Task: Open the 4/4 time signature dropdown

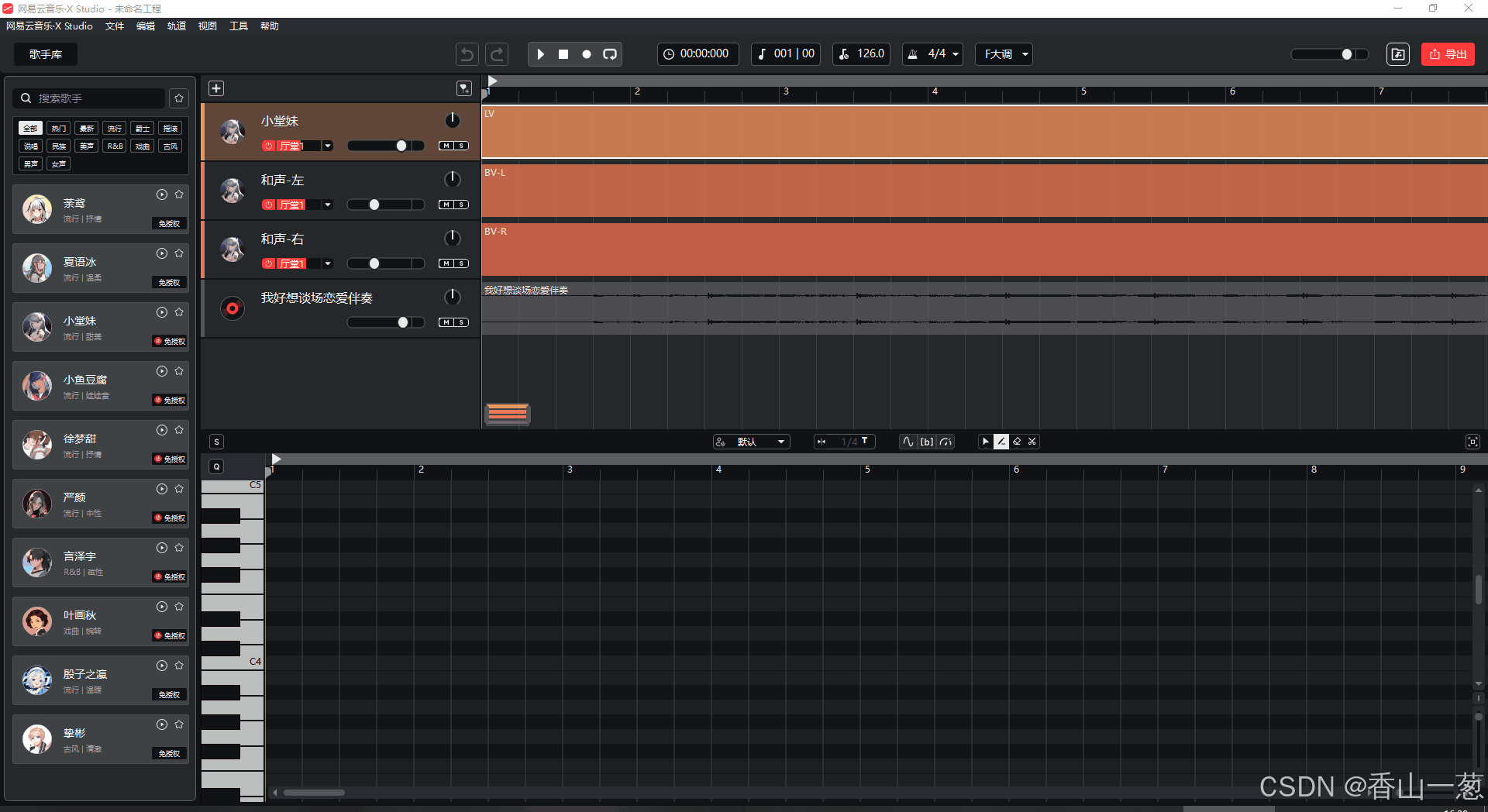Action: coord(932,54)
